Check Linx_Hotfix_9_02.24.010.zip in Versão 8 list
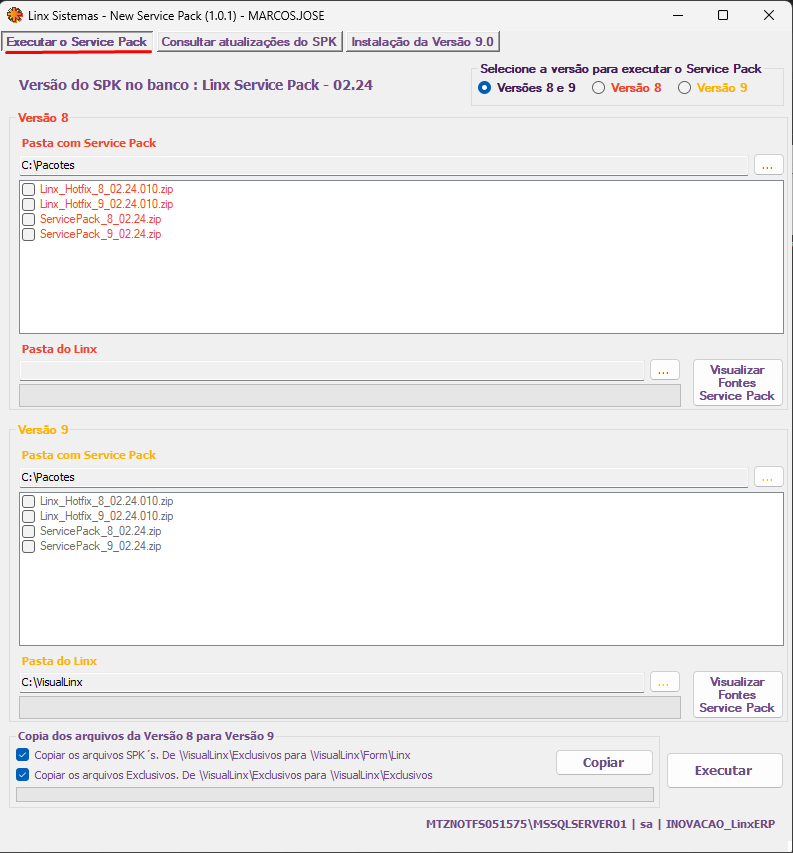The height and width of the screenshot is (853, 793). (x=28, y=205)
